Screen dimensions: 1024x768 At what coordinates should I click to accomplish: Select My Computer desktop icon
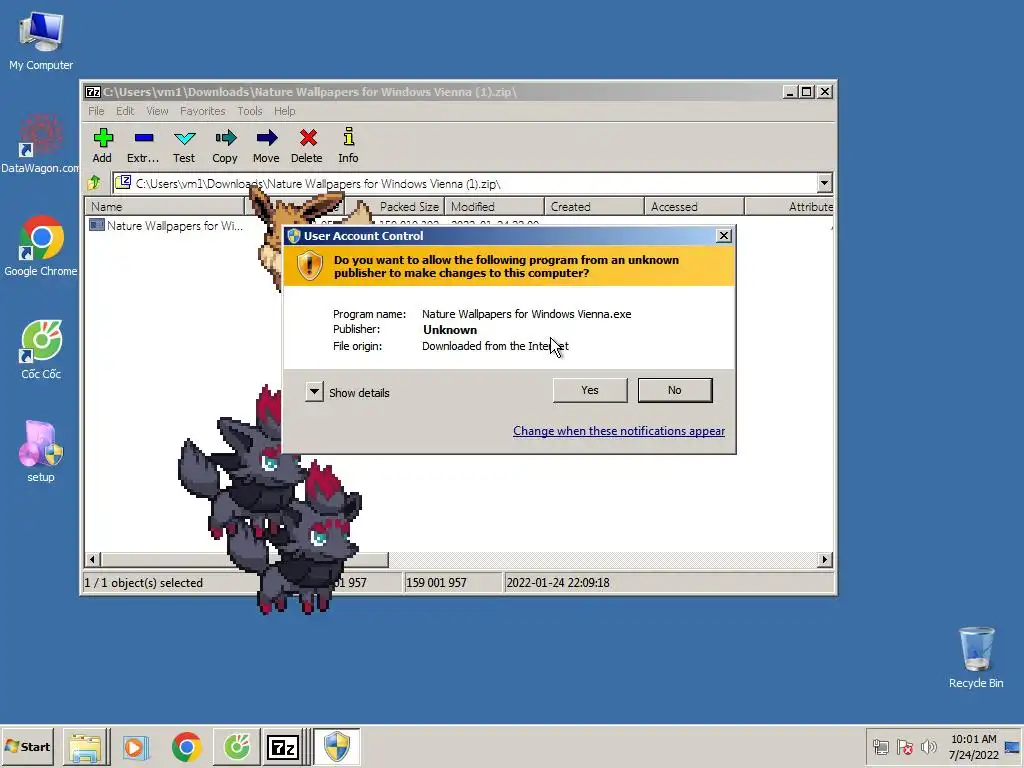tap(41, 40)
